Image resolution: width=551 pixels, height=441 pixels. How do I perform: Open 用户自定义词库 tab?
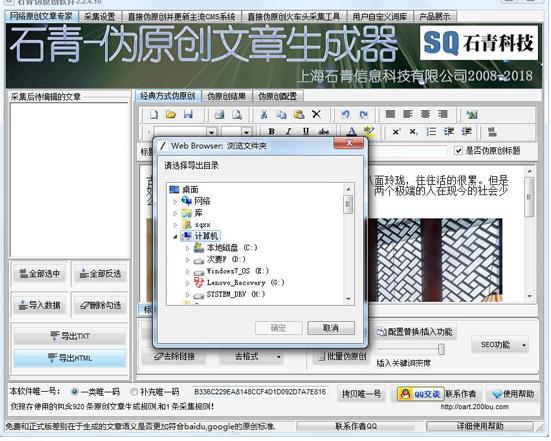tap(380, 17)
